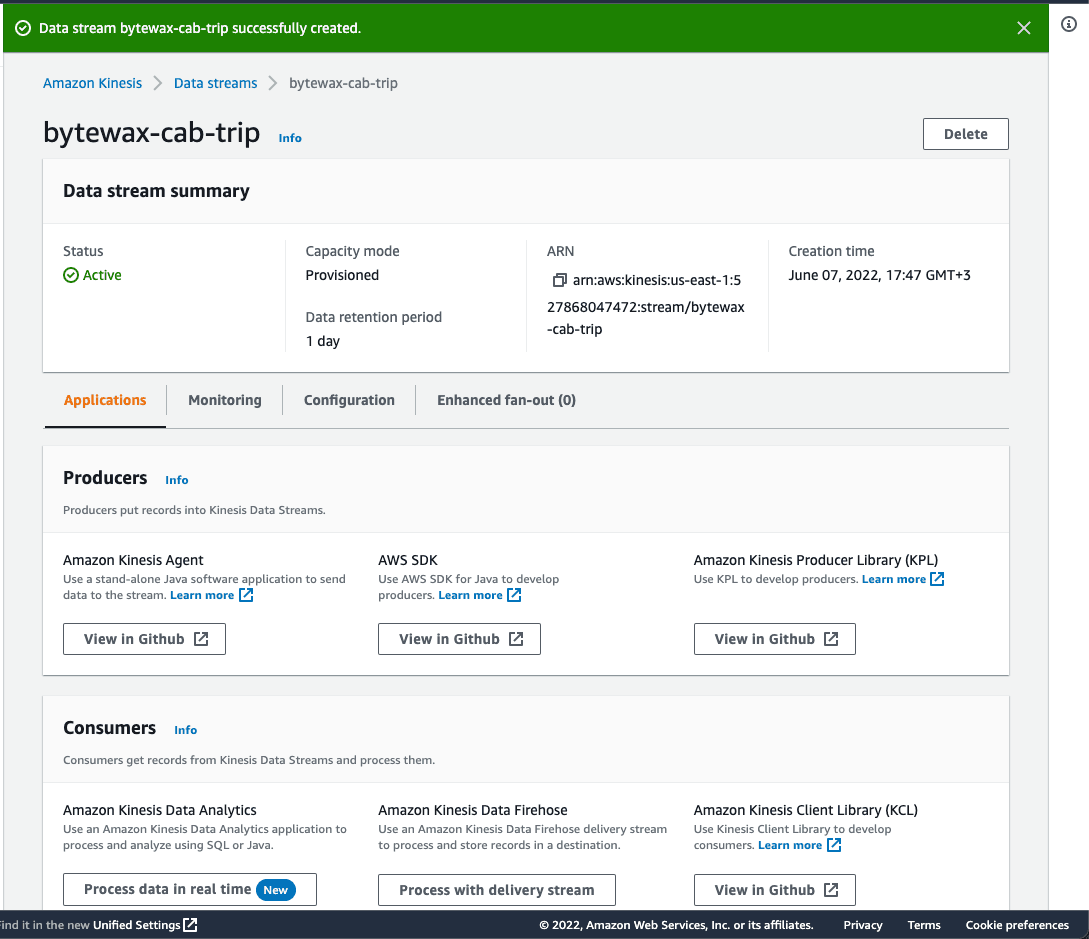Click external link icon beside Kinesis Agent Learn more
Viewport: 1089px width, 939px height.
point(246,595)
